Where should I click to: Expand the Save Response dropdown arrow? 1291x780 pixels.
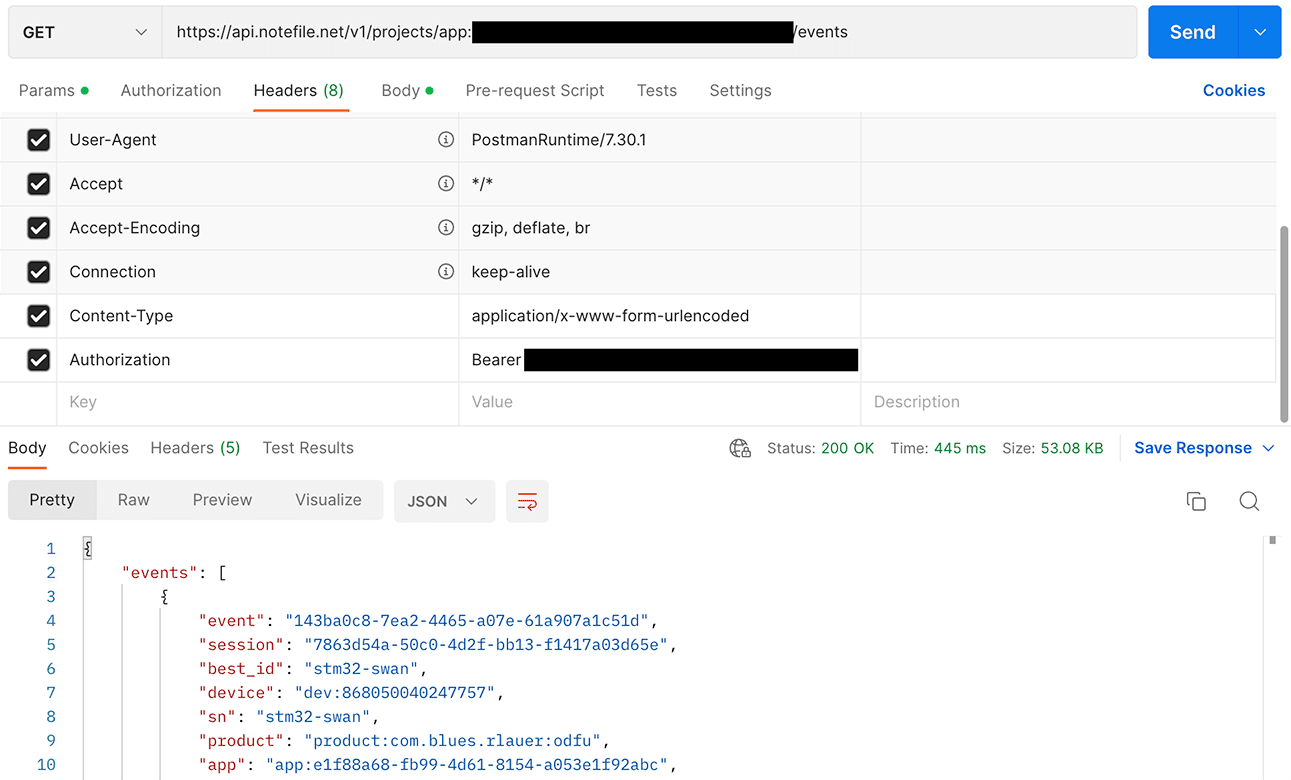pos(1269,448)
